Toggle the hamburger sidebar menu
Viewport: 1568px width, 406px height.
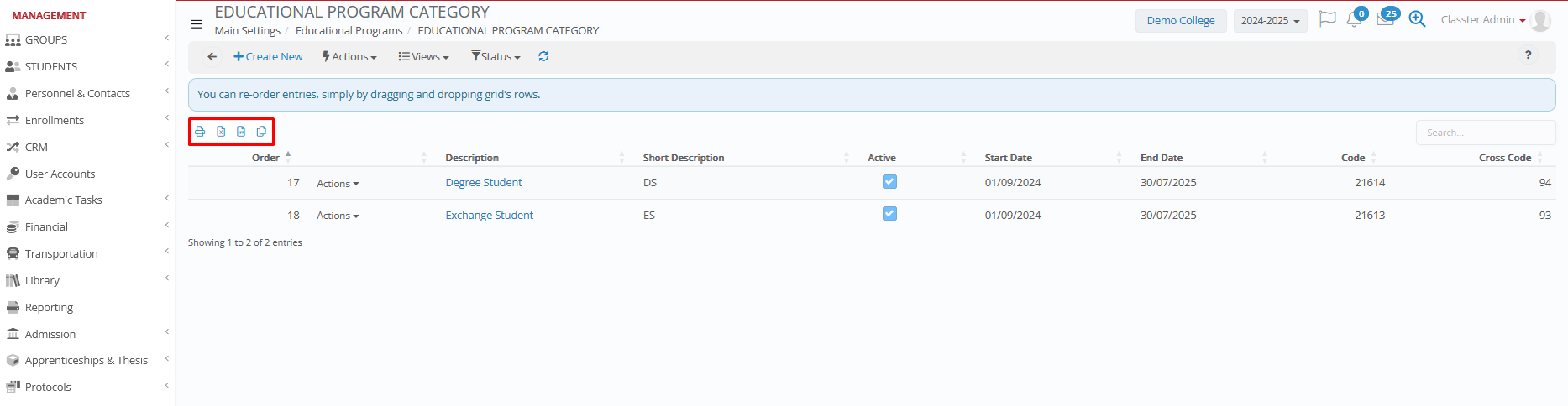pos(197,24)
